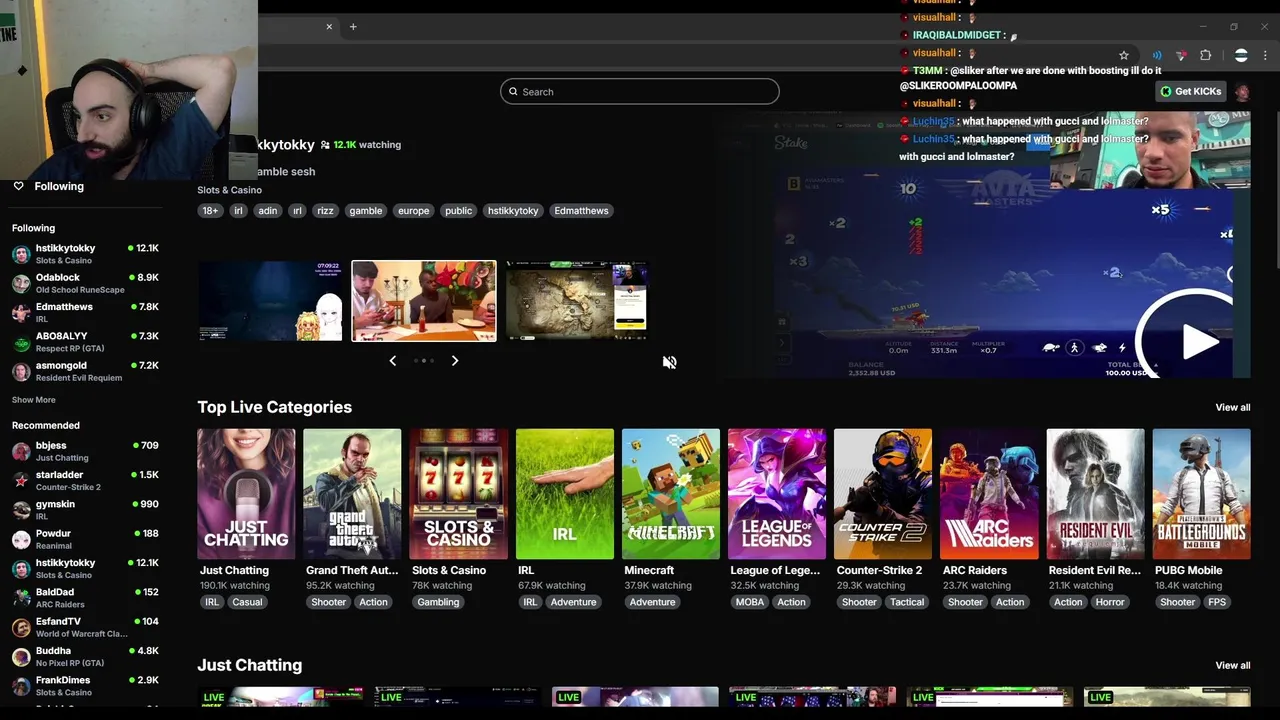Open BaldDad channel avatar
The width and height of the screenshot is (1280, 720).
21,598
